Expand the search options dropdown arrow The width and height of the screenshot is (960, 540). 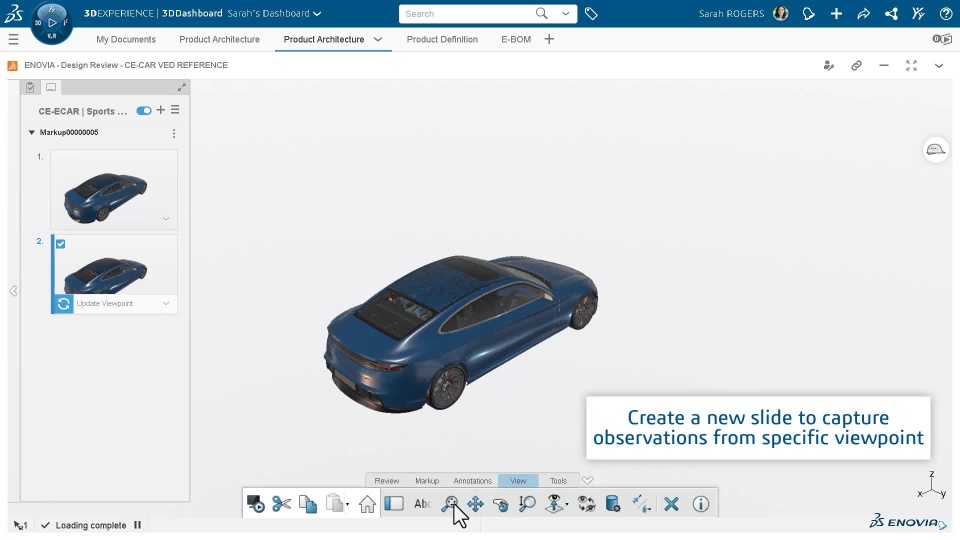tap(565, 13)
